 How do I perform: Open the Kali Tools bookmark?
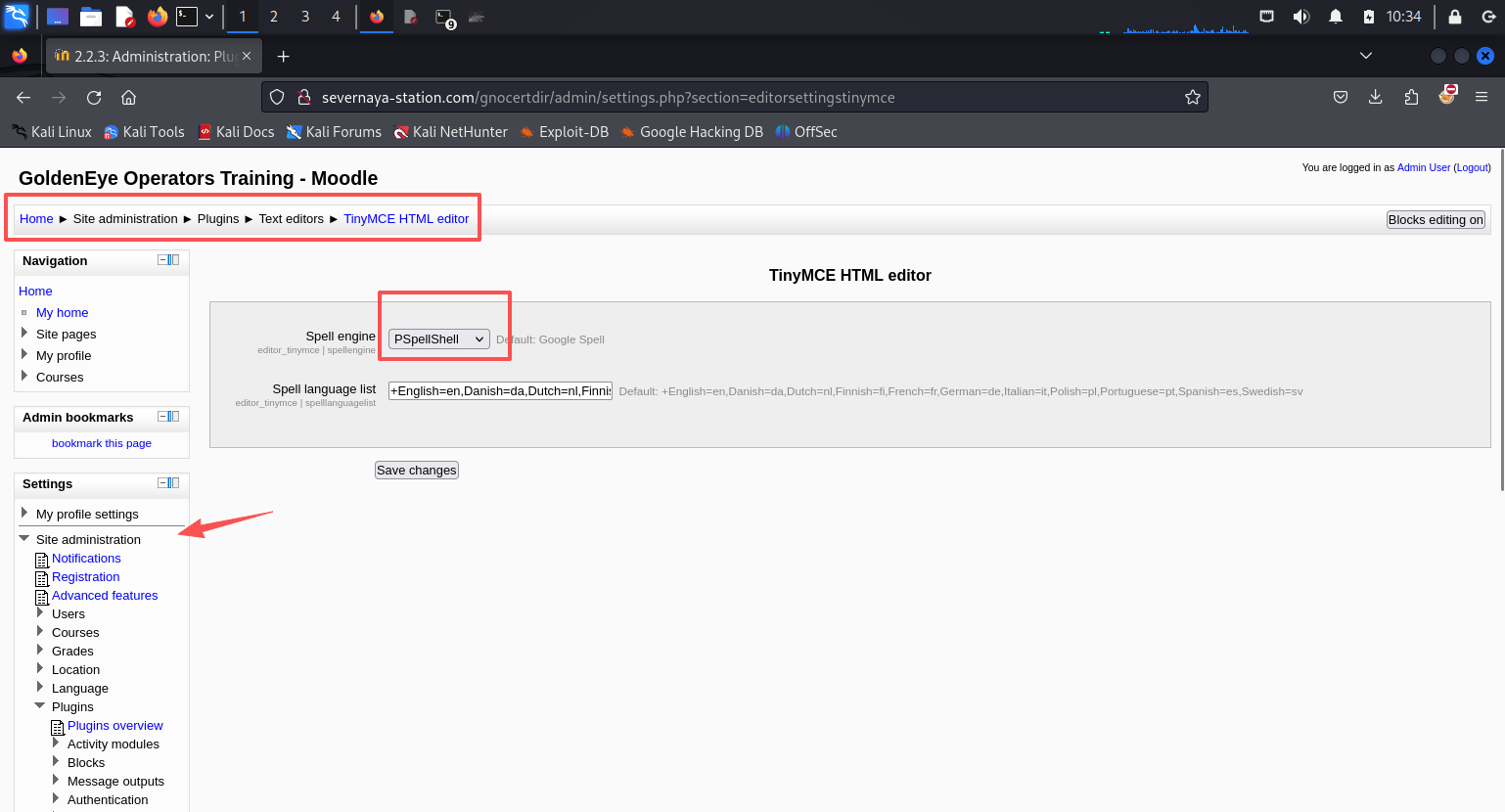pos(144,132)
